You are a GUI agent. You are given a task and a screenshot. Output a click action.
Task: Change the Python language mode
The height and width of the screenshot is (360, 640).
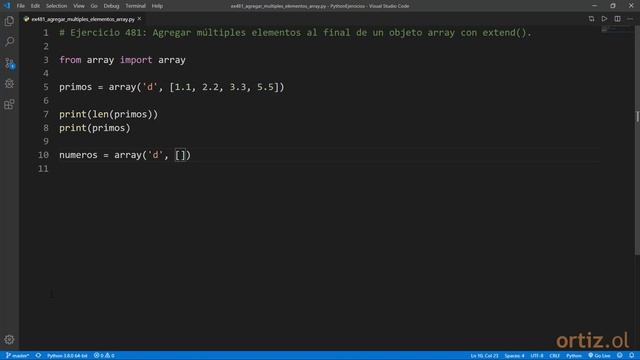573,356
